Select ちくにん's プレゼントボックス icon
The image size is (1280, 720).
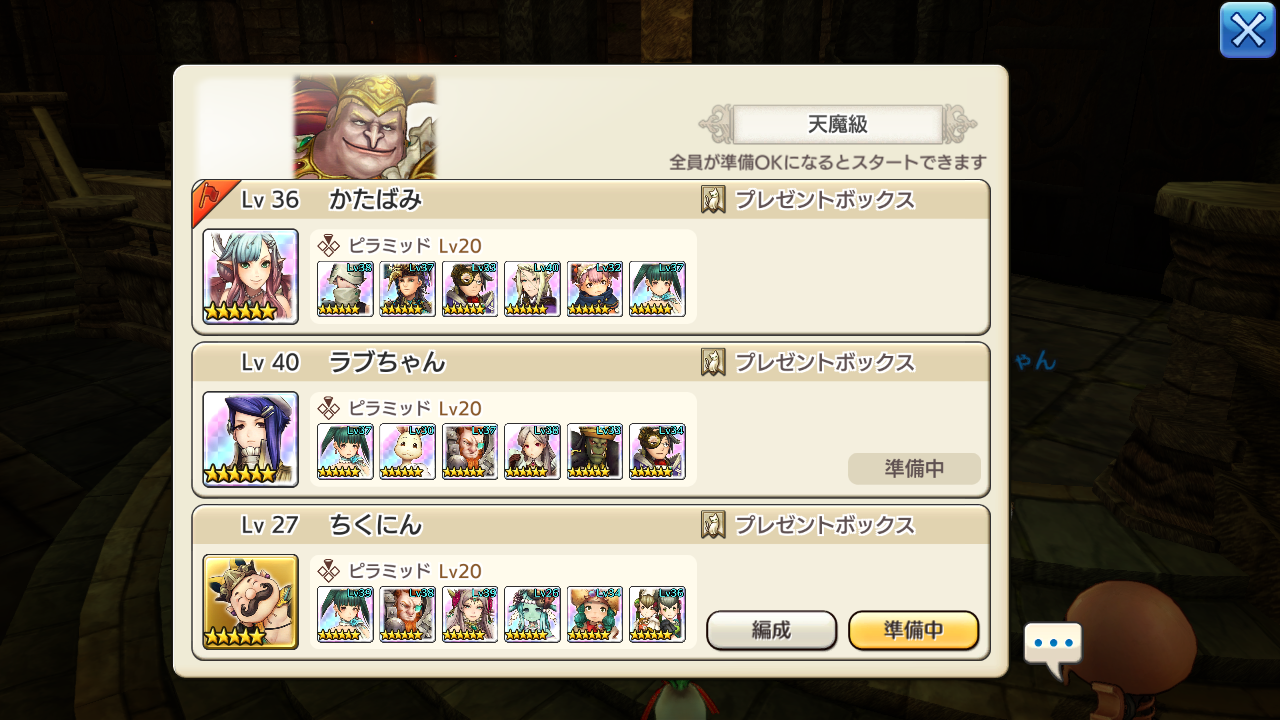(x=713, y=525)
